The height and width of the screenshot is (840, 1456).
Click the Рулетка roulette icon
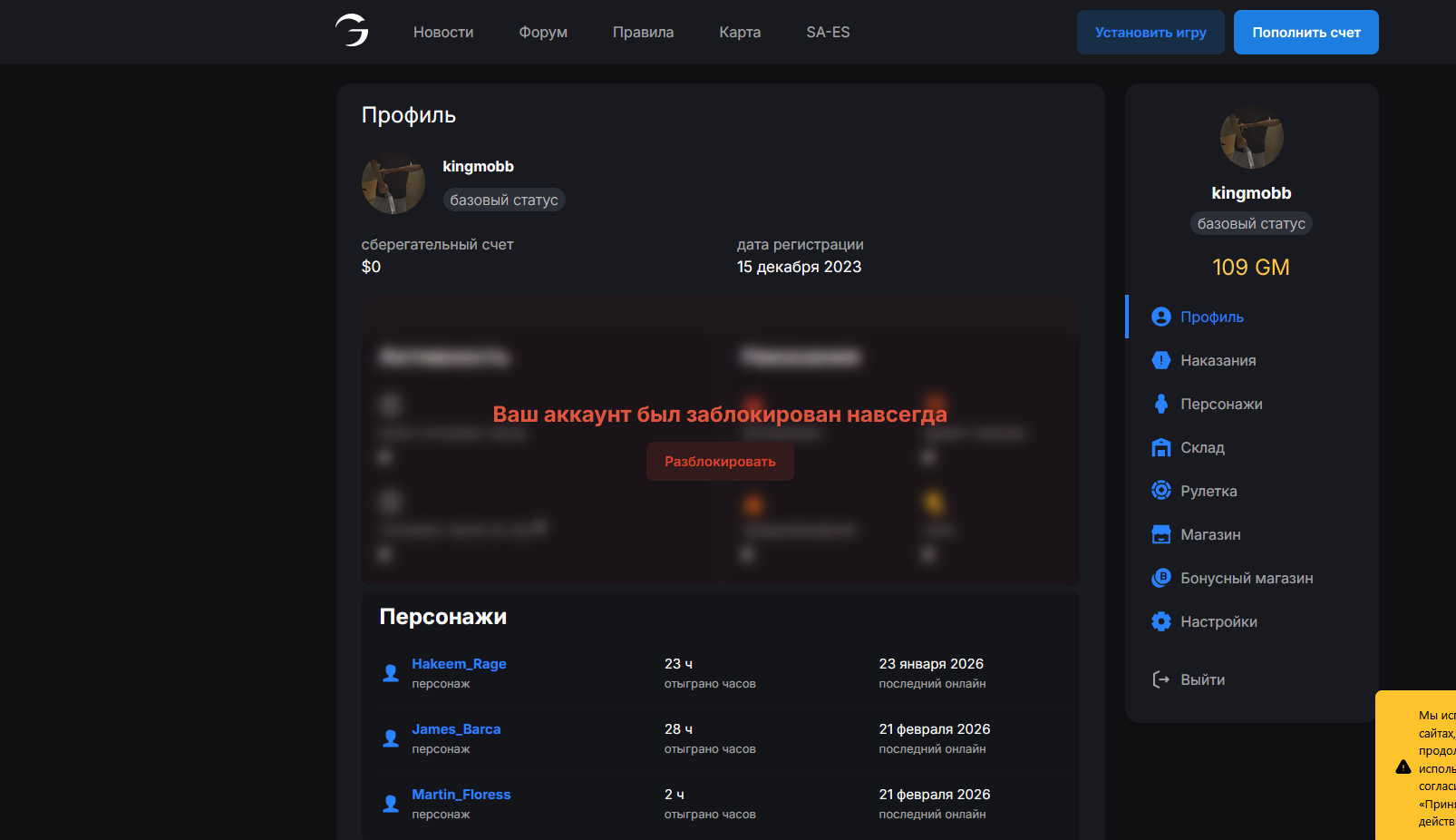click(1160, 491)
